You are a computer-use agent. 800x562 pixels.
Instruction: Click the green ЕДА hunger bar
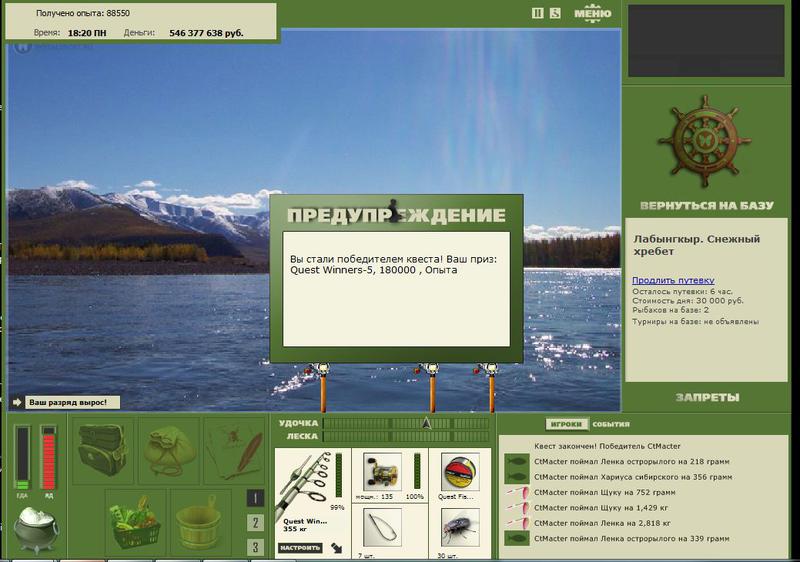point(22,458)
